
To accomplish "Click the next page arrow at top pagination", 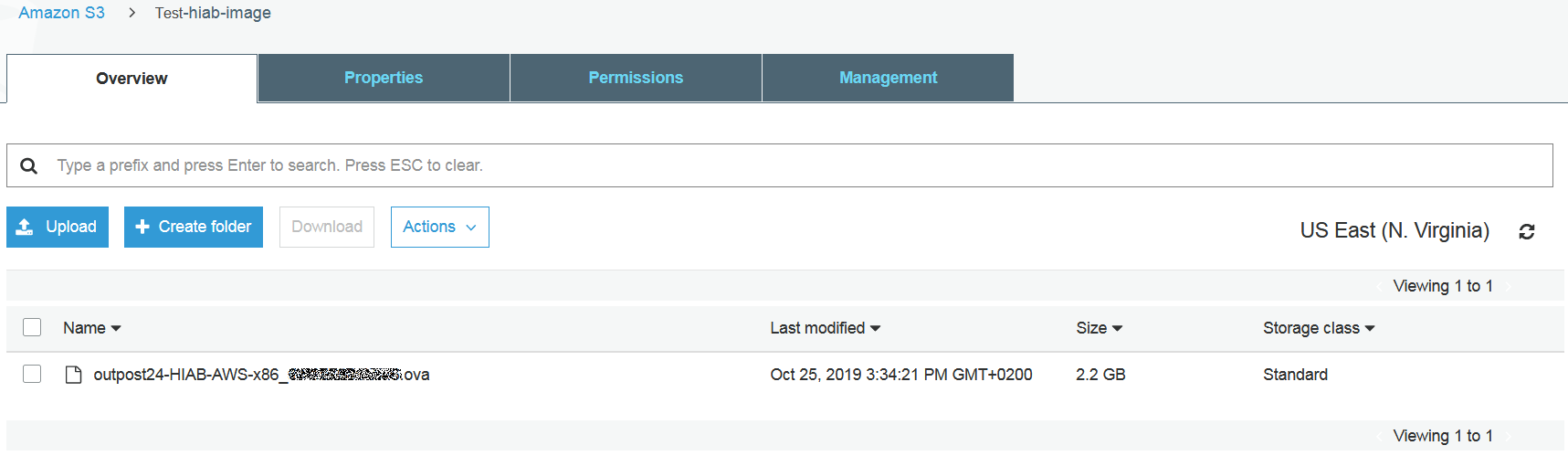I will [1509, 287].
